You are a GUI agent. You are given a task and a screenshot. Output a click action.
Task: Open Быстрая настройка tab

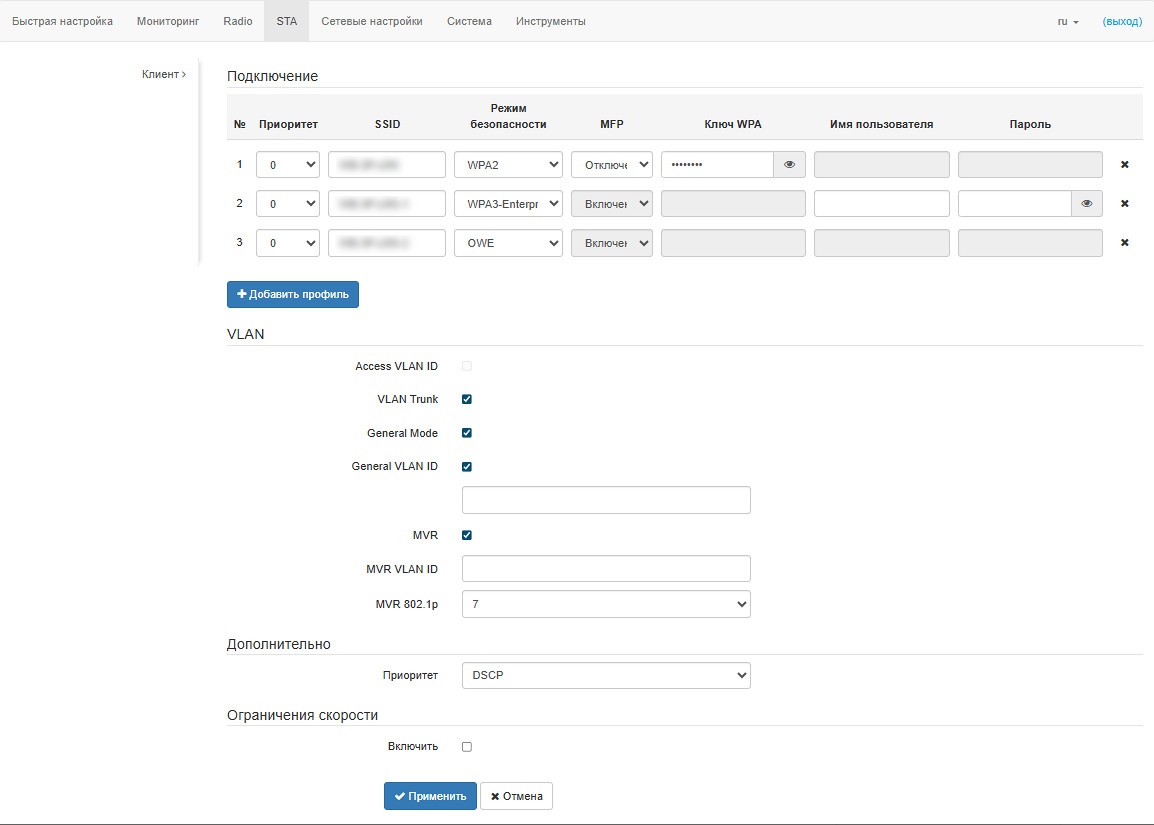[x=63, y=21]
